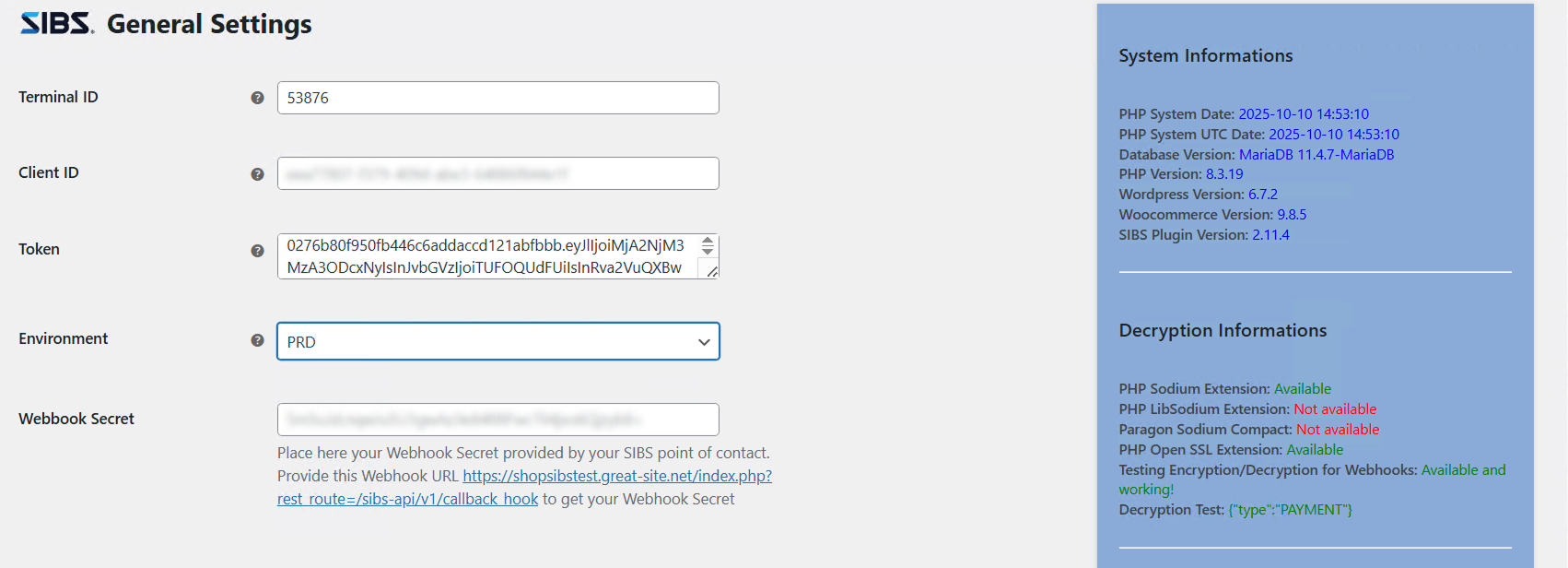Click the help icon beside Token
Screen dimensions: 1568x568
[258, 251]
